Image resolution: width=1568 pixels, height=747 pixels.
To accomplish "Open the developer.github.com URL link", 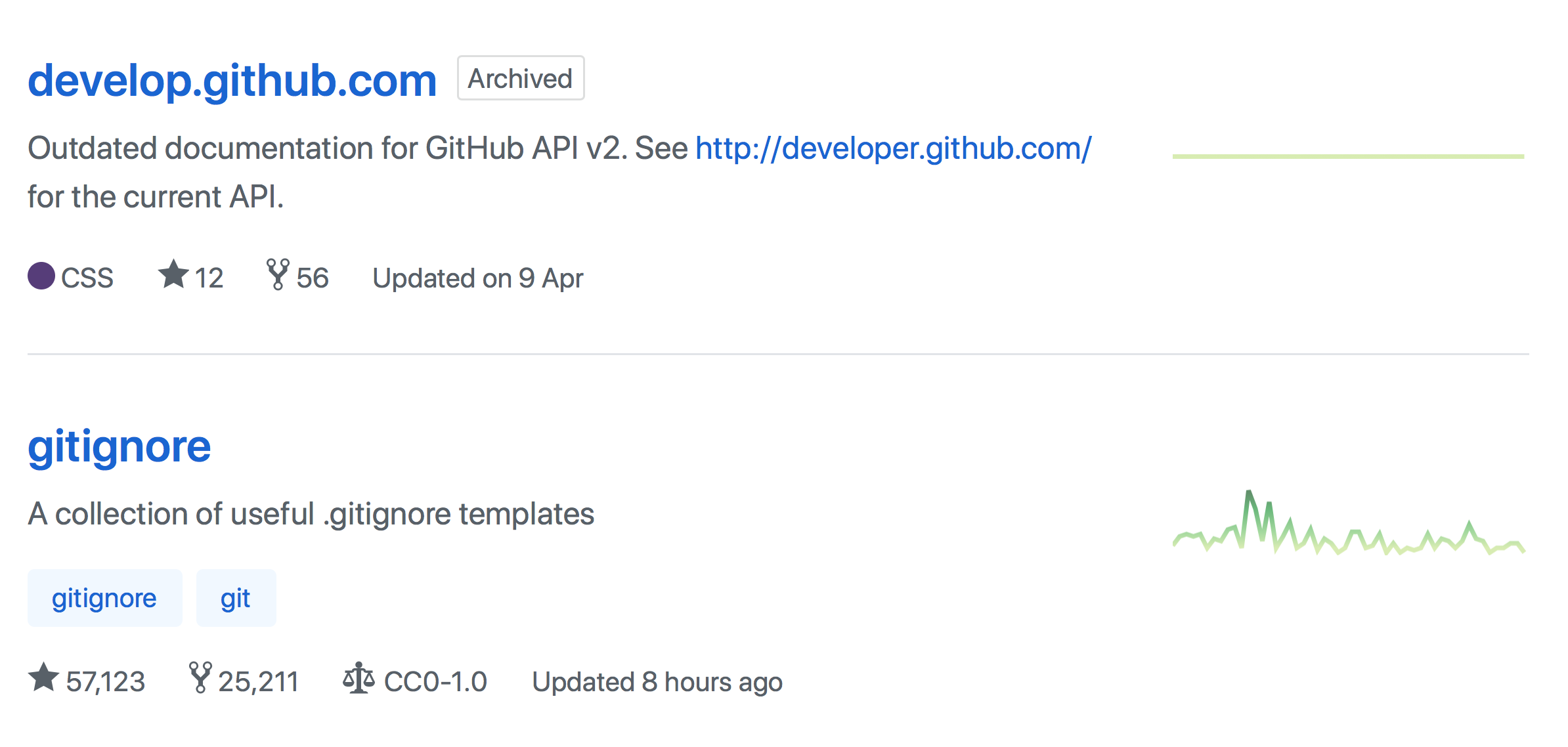I will point(893,148).
